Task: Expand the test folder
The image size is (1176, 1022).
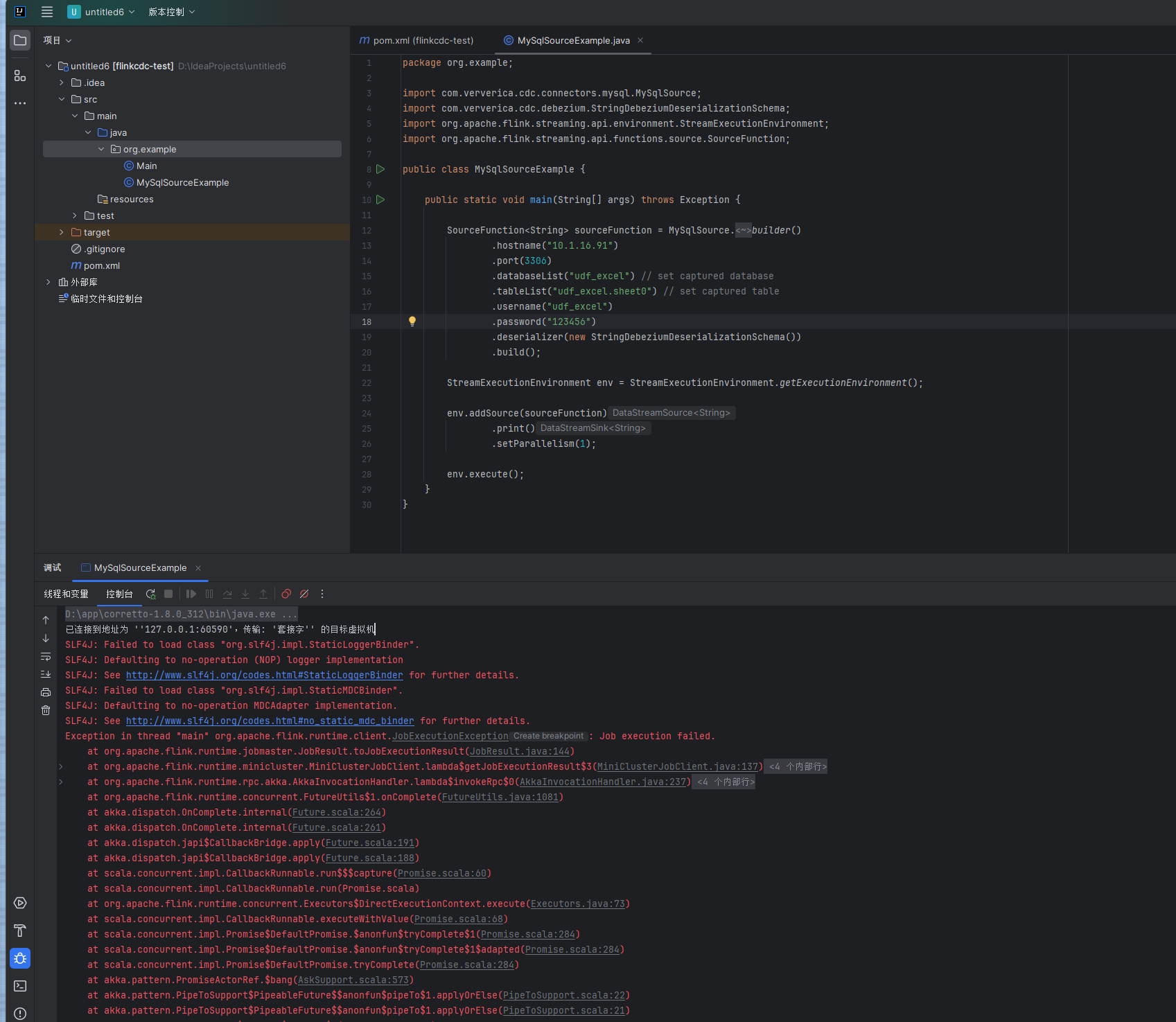Action: point(75,215)
